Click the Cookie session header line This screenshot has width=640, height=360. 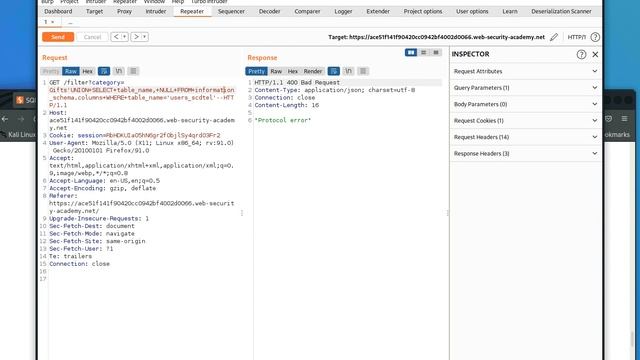pyautogui.click(x=135, y=135)
